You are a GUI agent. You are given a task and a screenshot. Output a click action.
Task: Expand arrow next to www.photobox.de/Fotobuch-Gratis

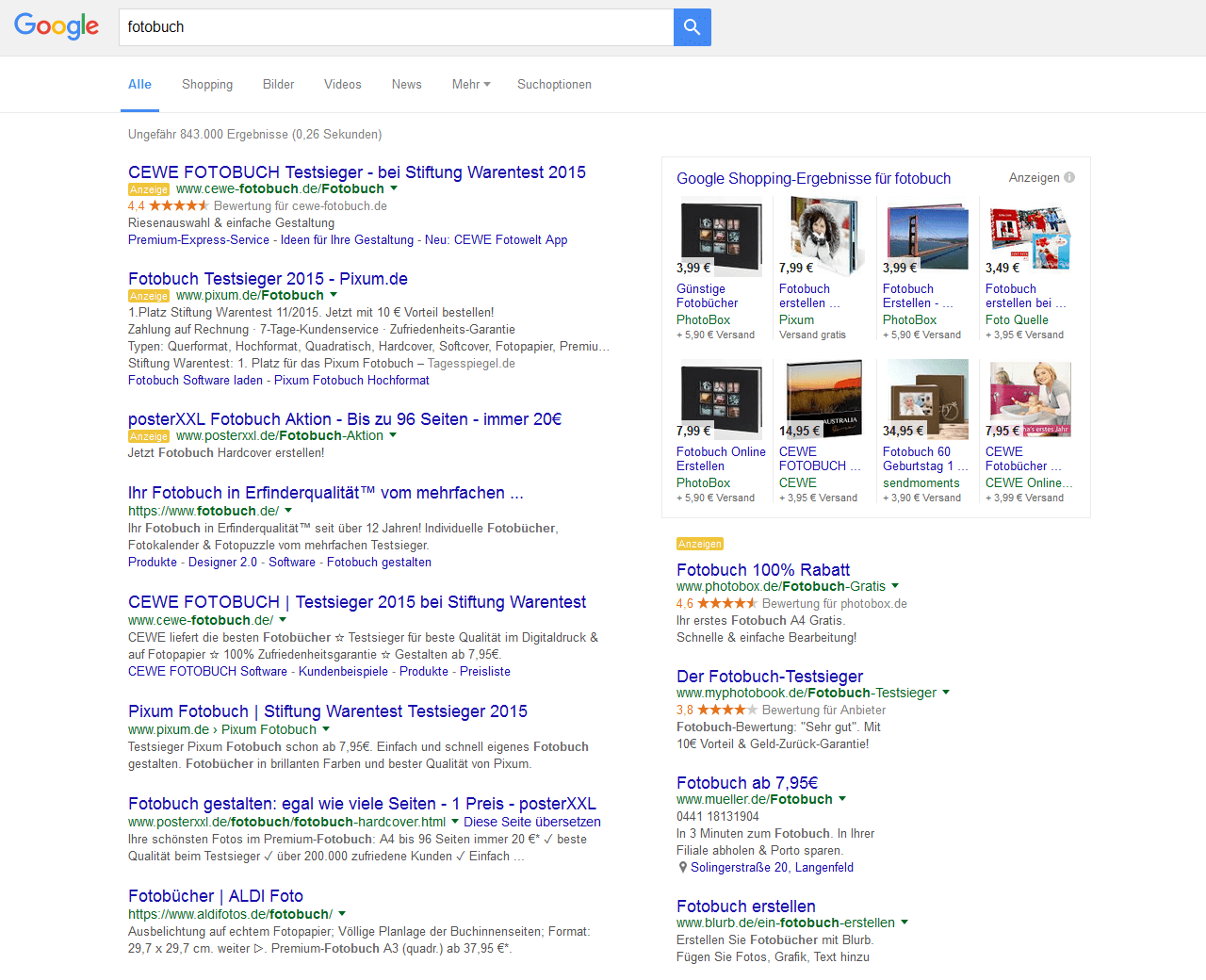point(895,586)
